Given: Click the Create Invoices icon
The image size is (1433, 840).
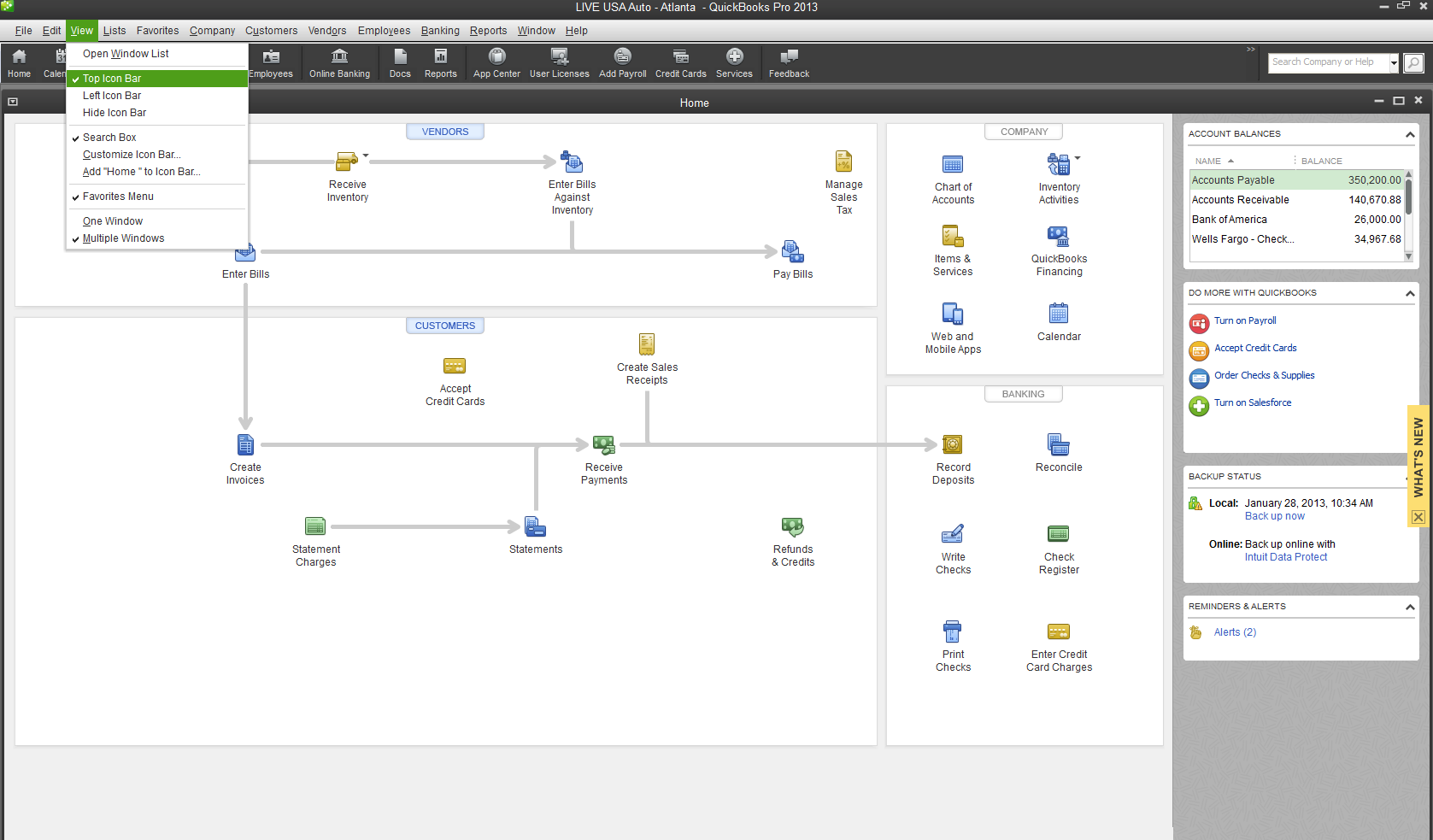Looking at the screenshot, I should (x=245, y=445).
